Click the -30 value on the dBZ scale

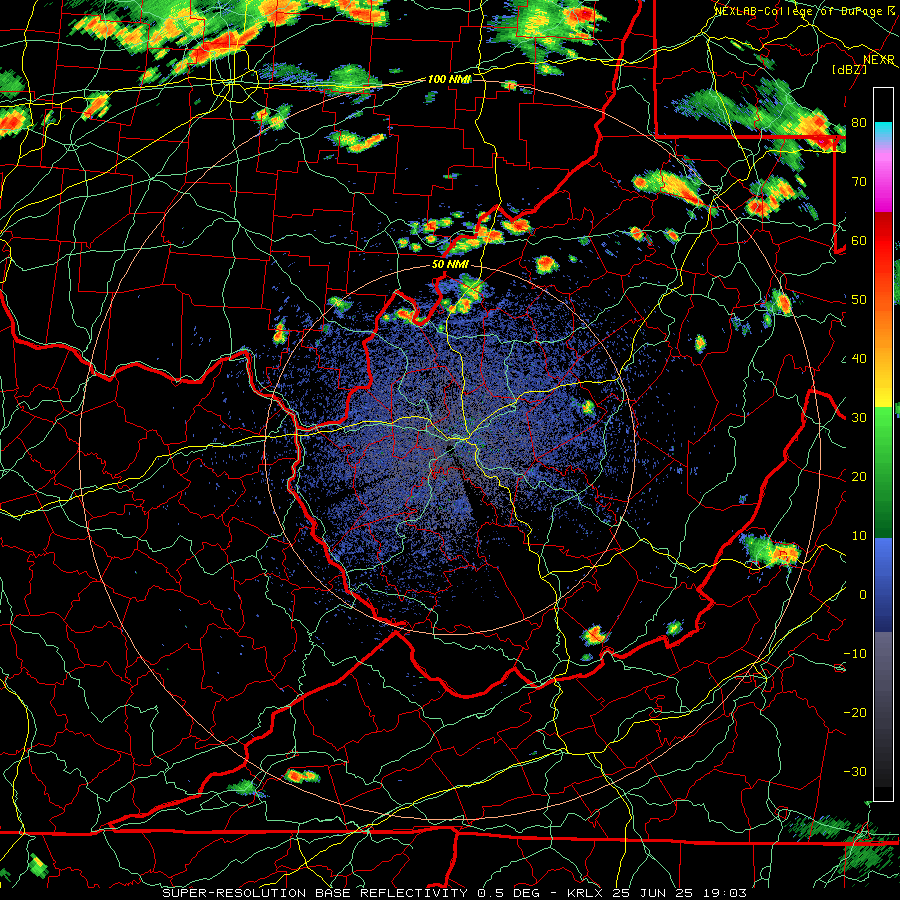[x=855, y=771]
